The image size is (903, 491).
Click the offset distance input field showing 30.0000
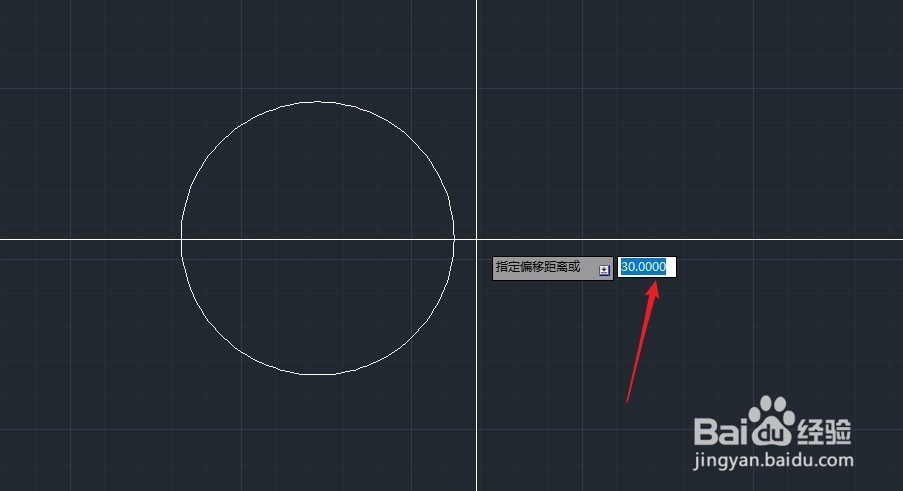[x=647, y=267]
